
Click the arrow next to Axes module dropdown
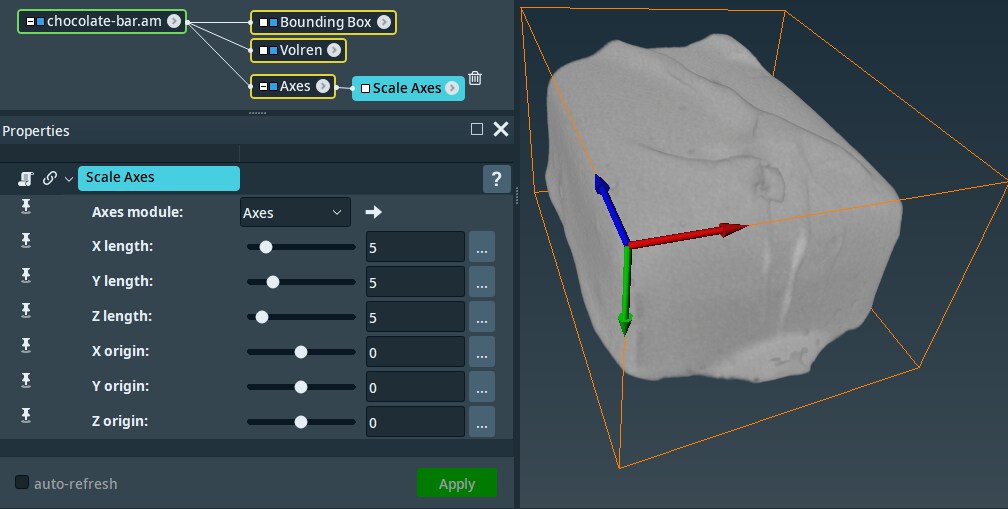click(x=373, y=212)
